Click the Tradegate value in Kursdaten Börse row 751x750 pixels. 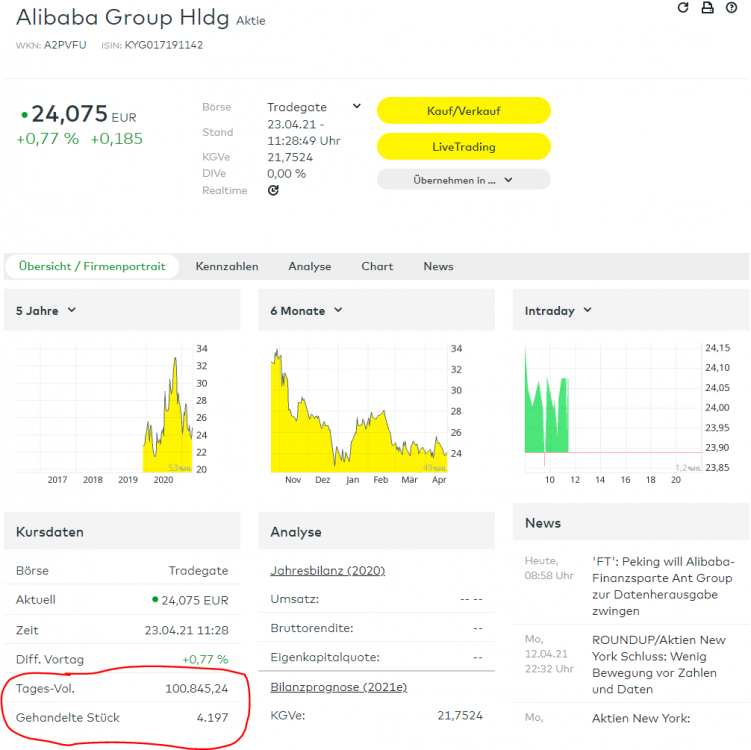(x=198, y=570)
